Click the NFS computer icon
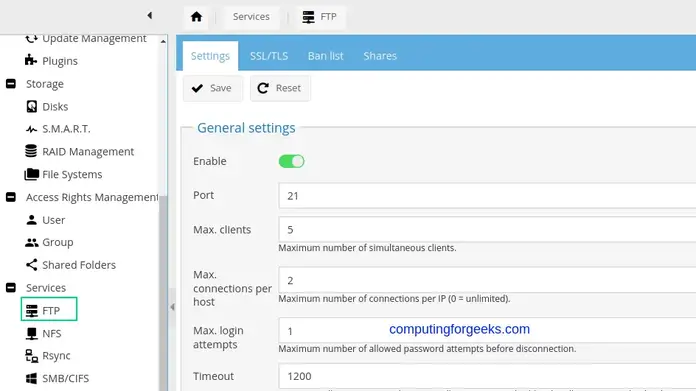Screen dimensions: 696x391 click(x=32, y=333)
